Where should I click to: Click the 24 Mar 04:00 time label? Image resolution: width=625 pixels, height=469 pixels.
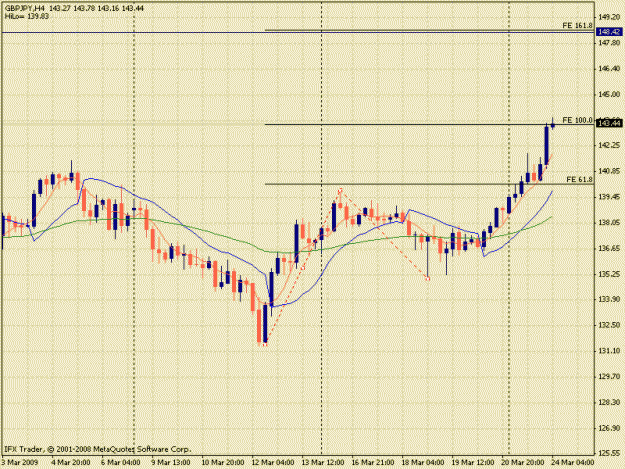click(572, 462)
